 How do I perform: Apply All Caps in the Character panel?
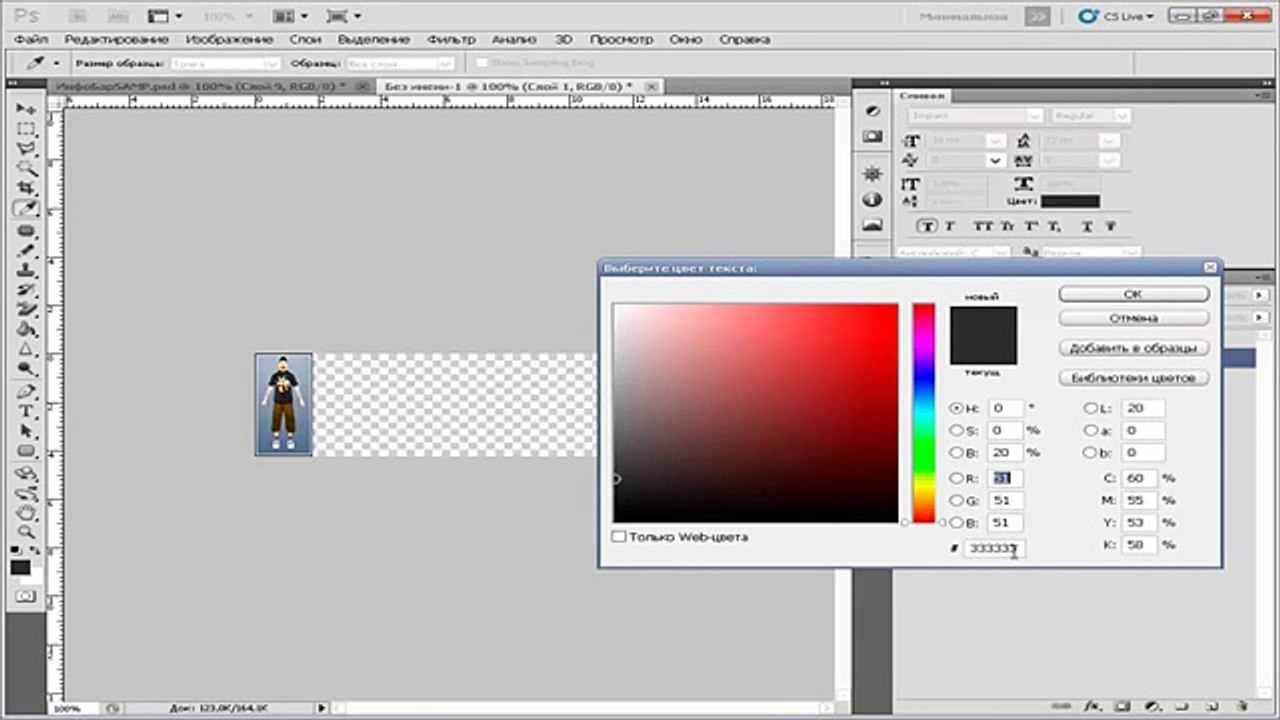point(983,226)
